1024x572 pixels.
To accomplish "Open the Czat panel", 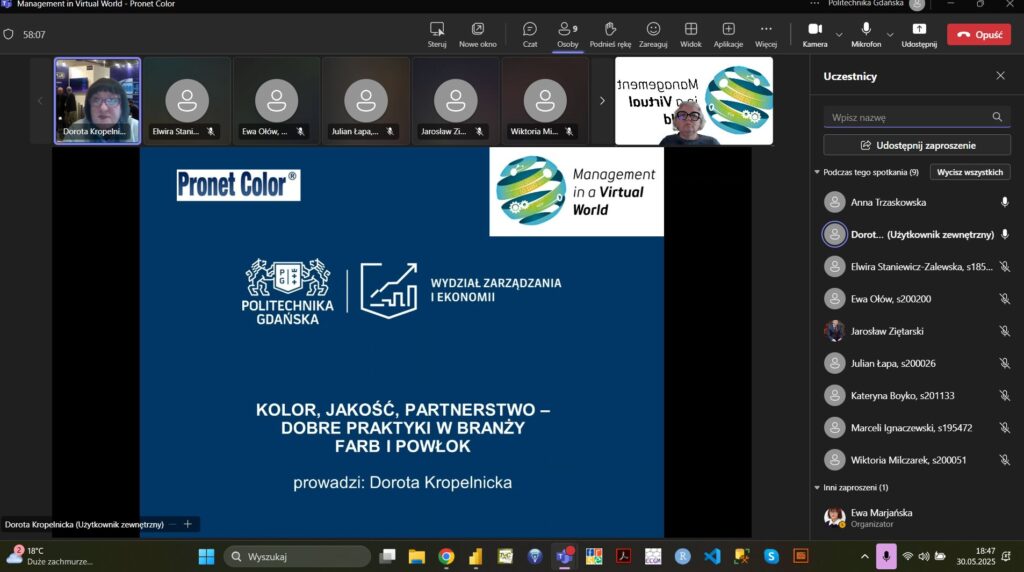I will [530, 35].
